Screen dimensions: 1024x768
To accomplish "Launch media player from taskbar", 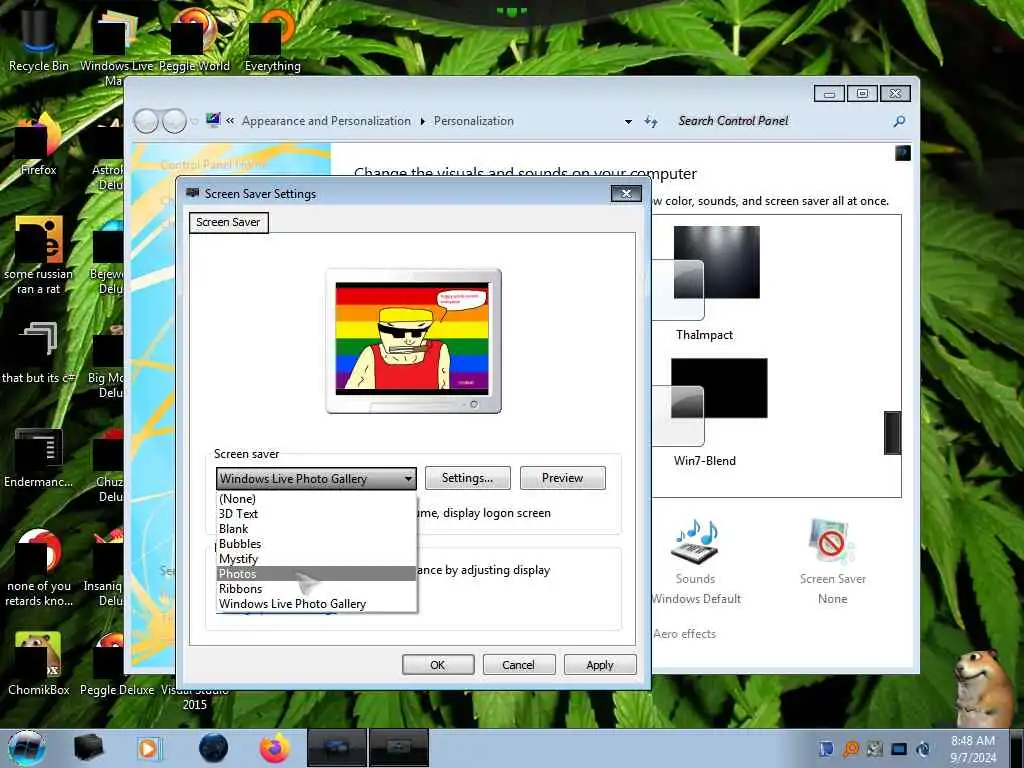I will point(149,748).
